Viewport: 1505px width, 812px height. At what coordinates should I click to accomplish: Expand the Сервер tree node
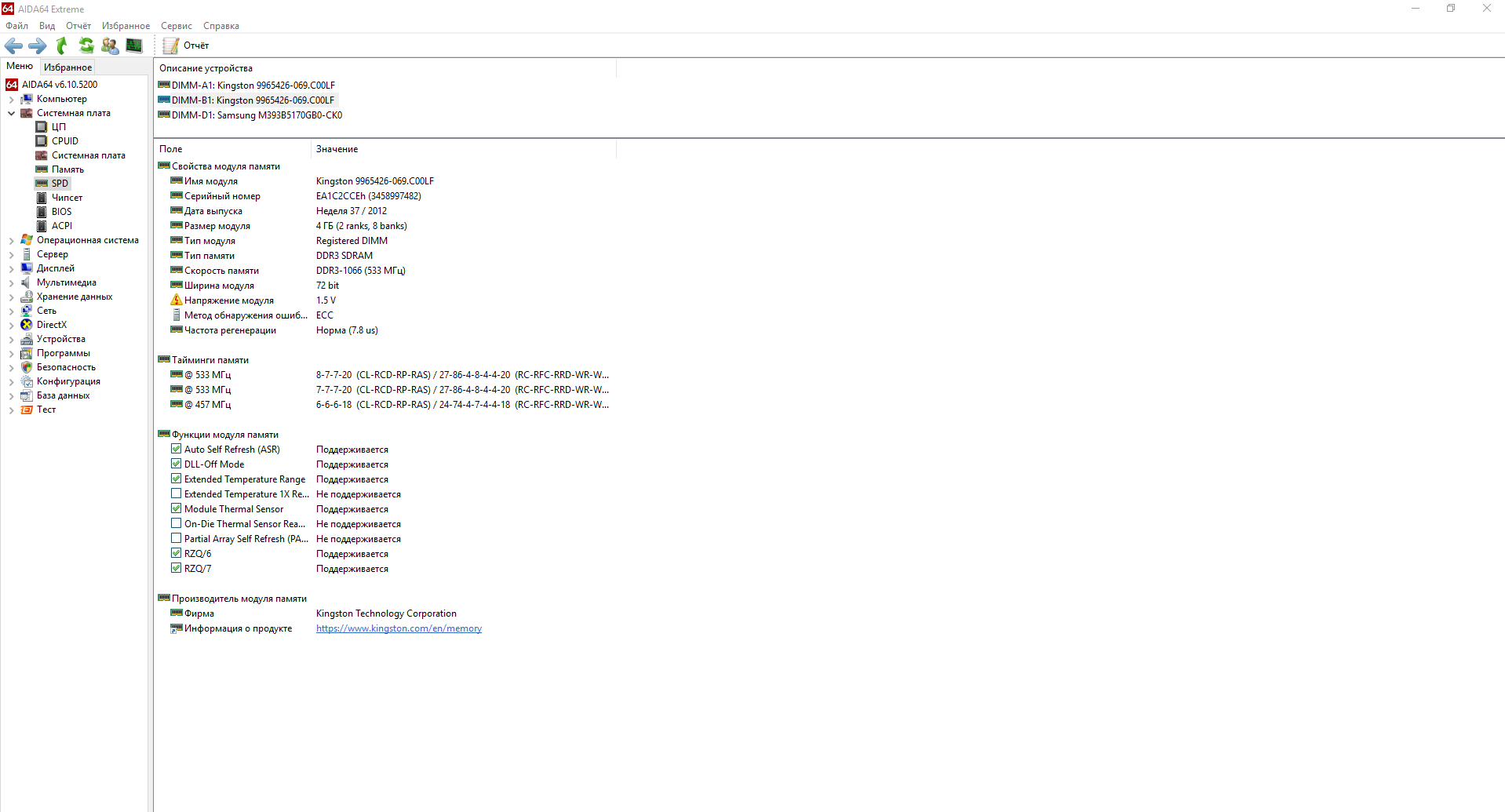tap(11, 255)
